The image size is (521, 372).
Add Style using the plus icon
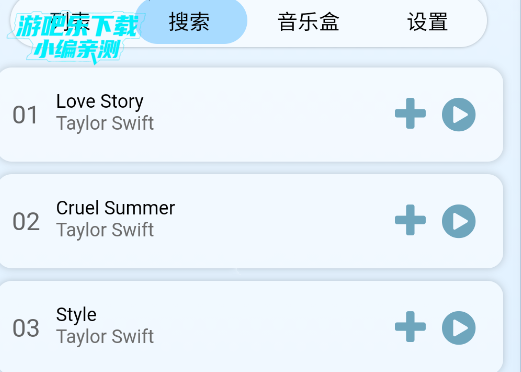click(410, 327)
